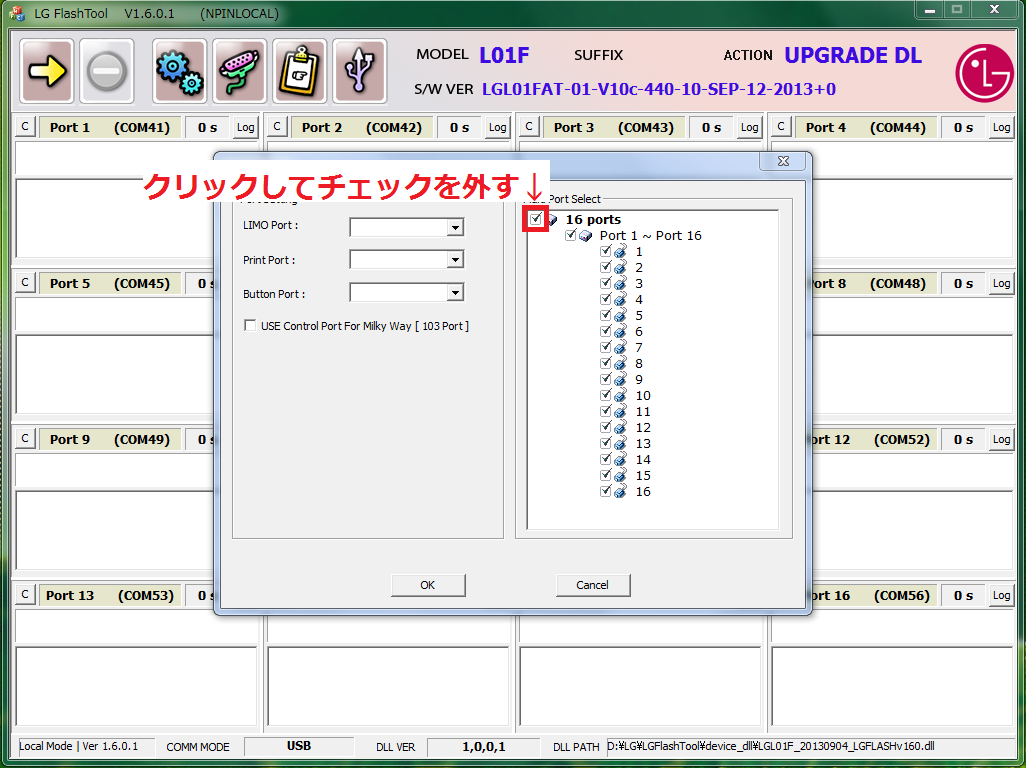Click the C button for Port 2

point(277,127)
